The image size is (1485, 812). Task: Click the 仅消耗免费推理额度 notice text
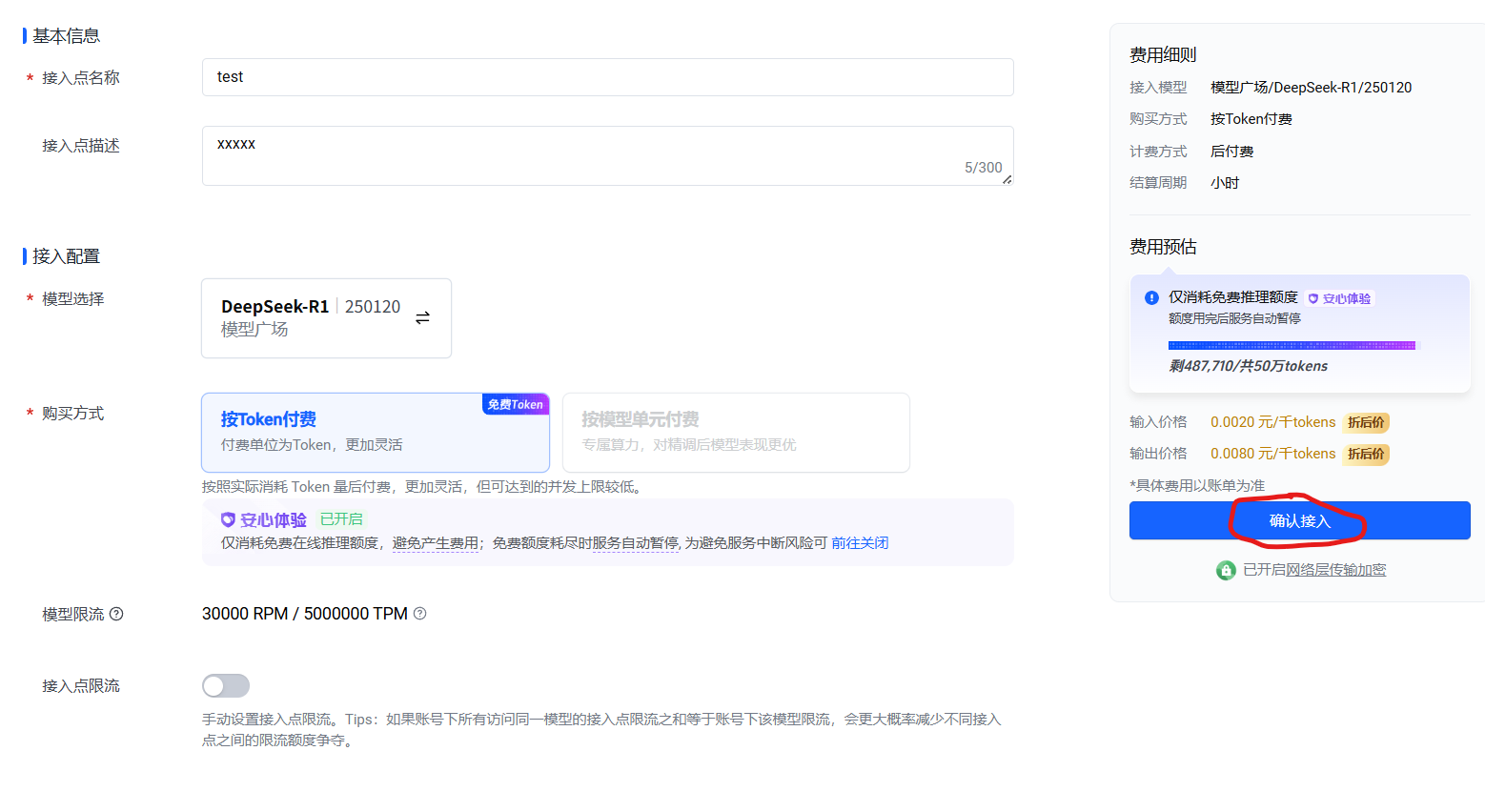(1232, 297)
